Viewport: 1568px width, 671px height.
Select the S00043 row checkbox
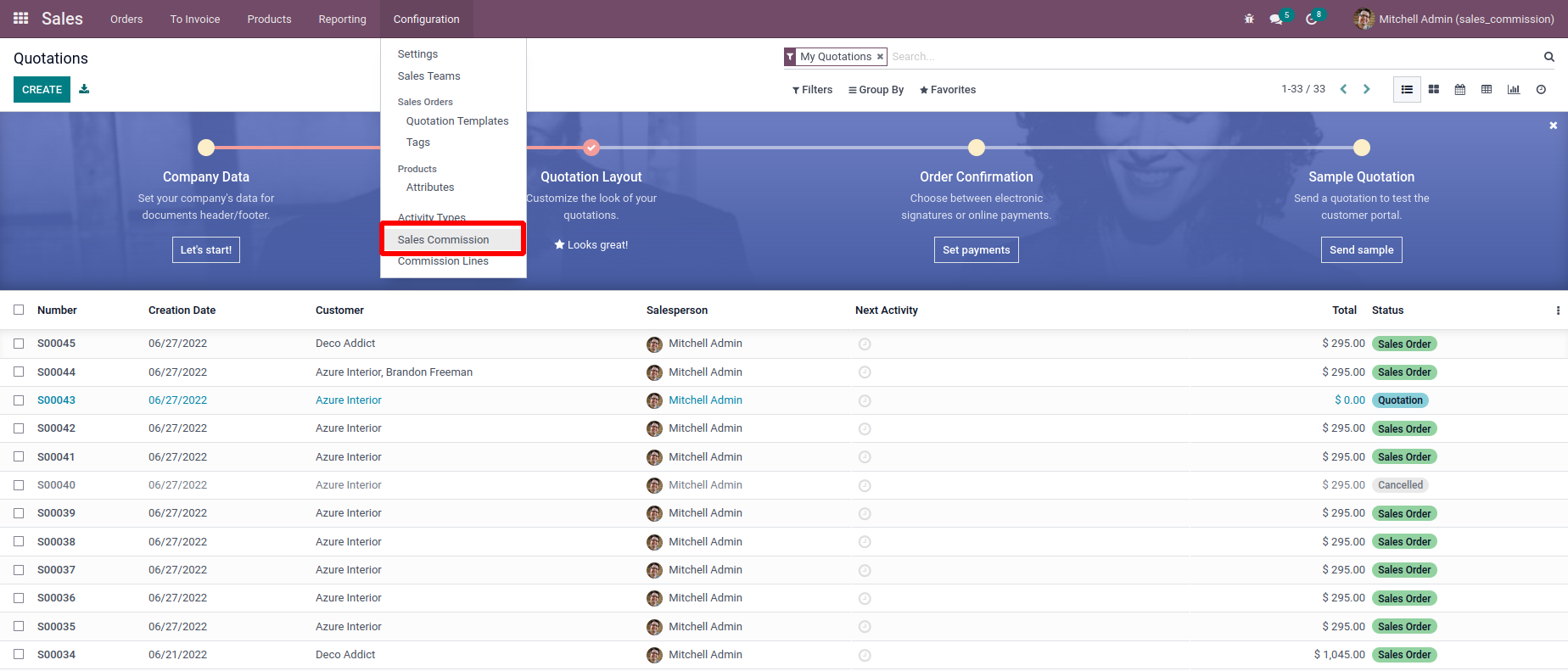[19, 400]
